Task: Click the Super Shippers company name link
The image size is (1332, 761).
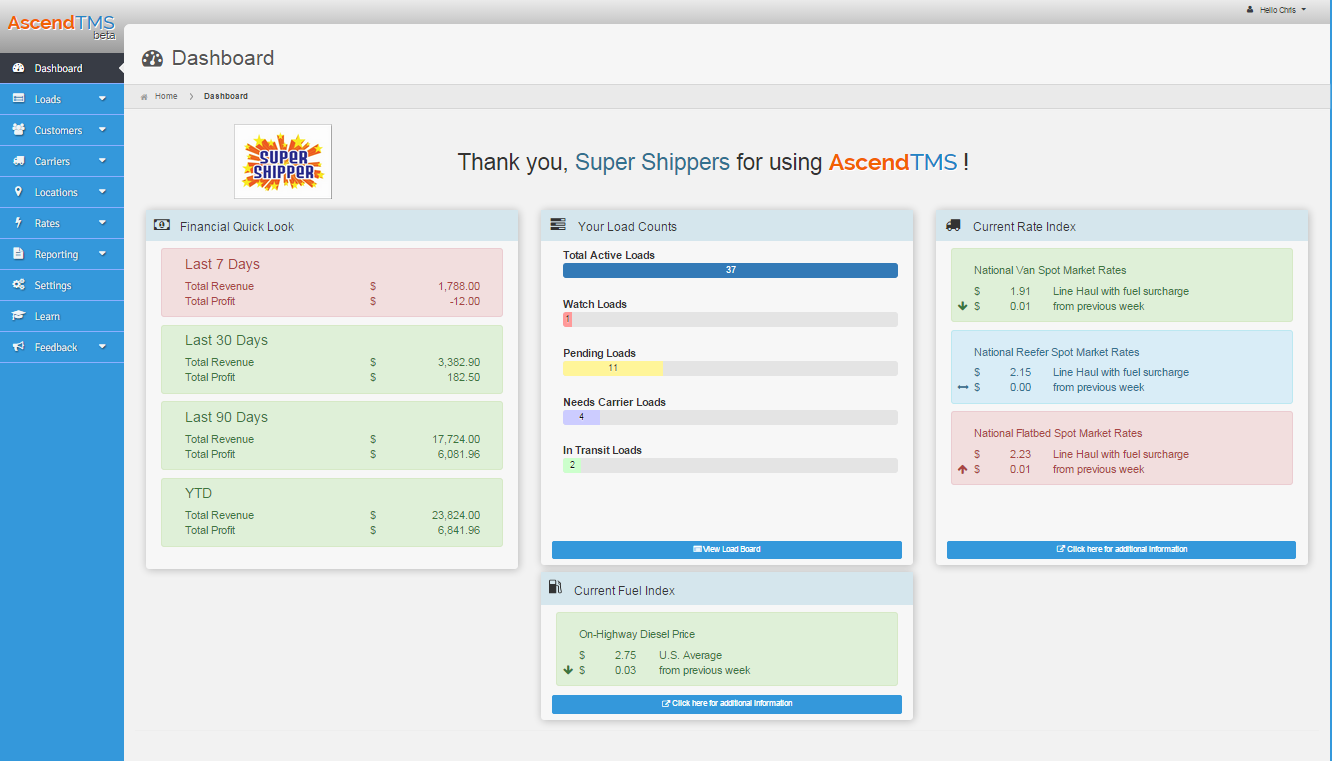Action: 653,162
